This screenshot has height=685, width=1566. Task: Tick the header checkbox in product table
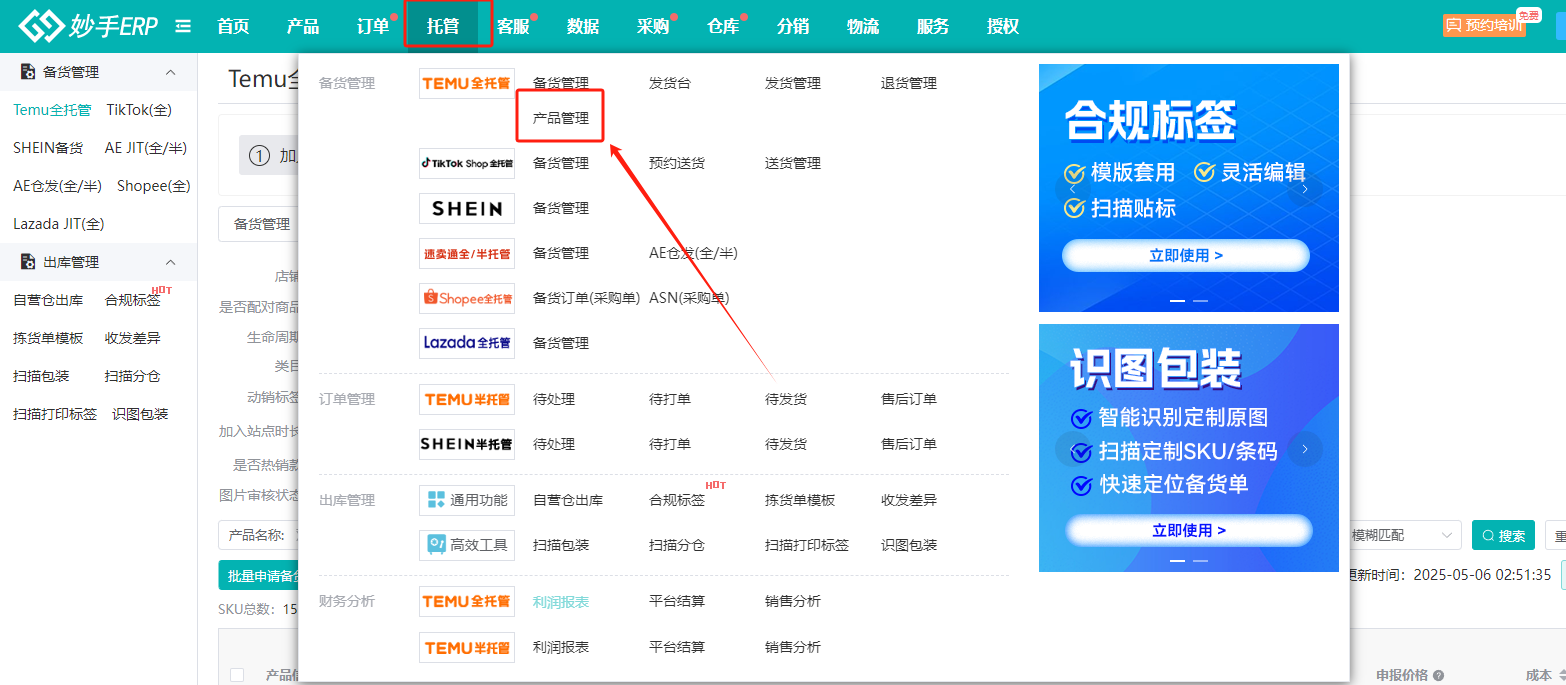point(237,675)
